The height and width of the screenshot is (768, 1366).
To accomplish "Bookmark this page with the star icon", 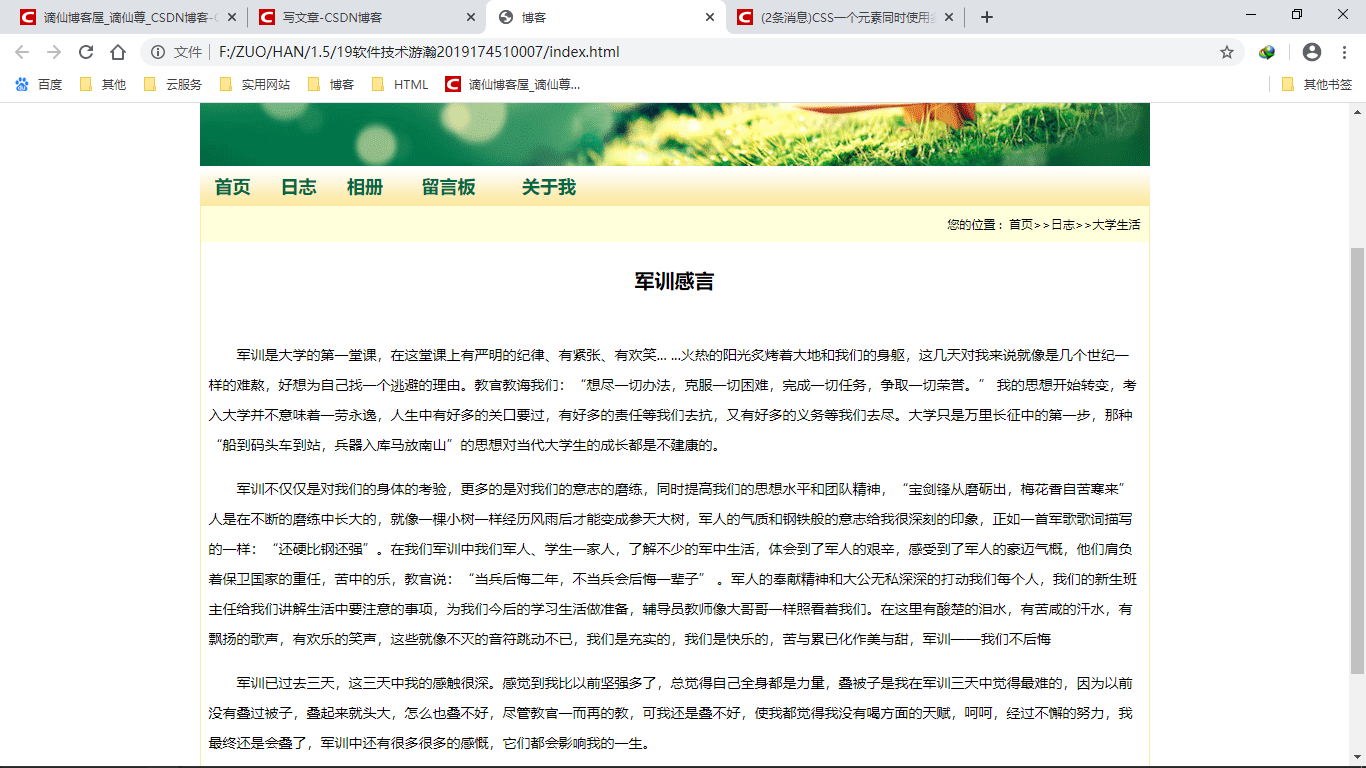I will [1227, 52].
